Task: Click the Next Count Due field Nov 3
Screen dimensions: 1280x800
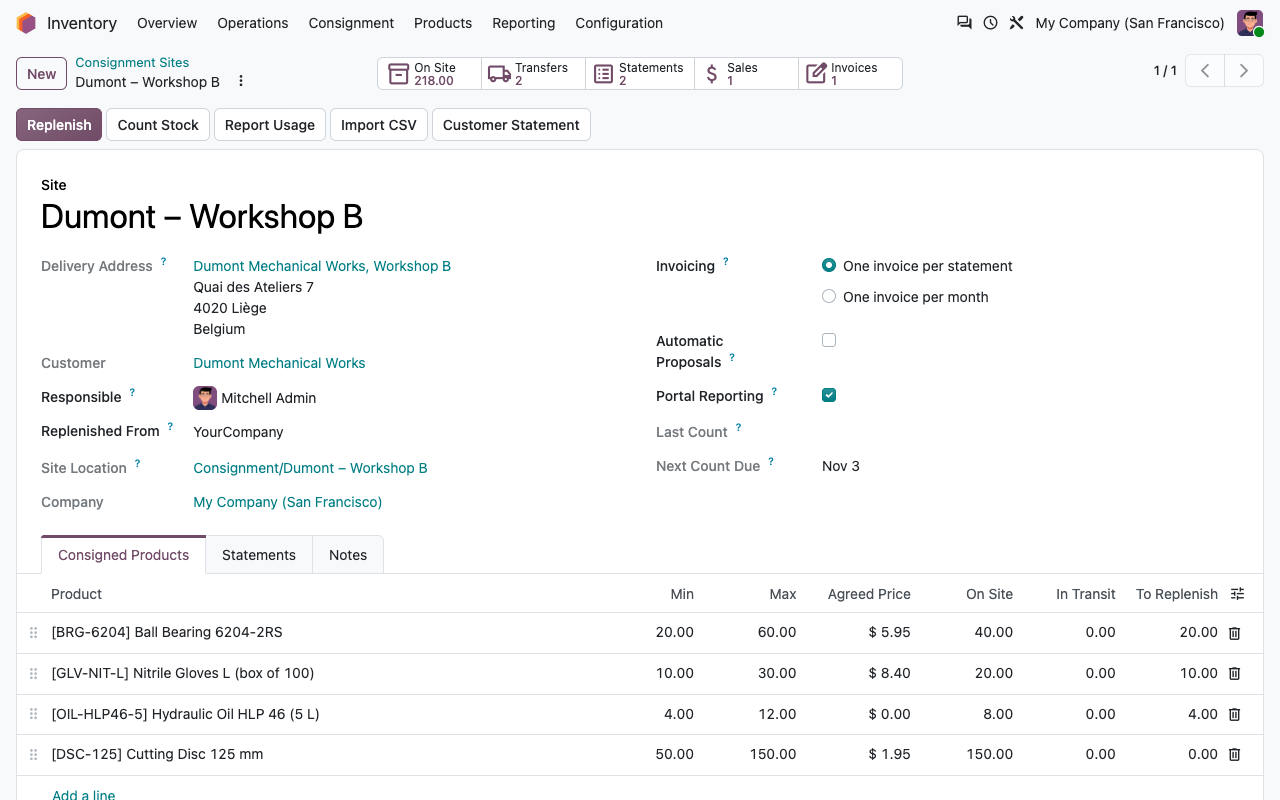Action: pos(841,466)
